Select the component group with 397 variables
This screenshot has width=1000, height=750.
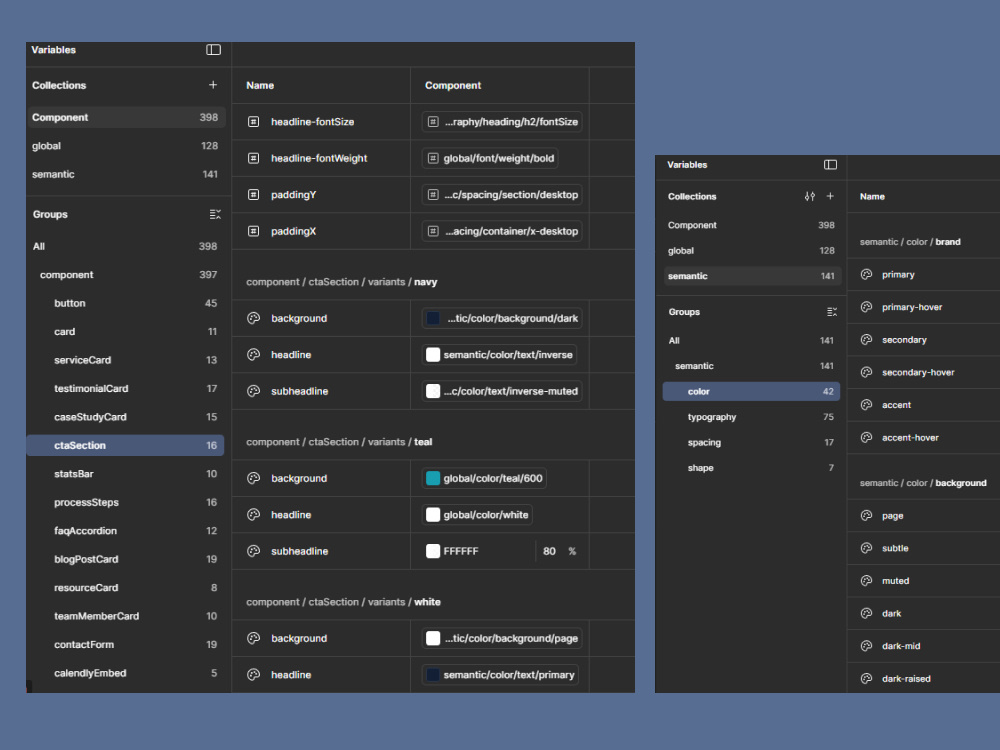point(126,275)
